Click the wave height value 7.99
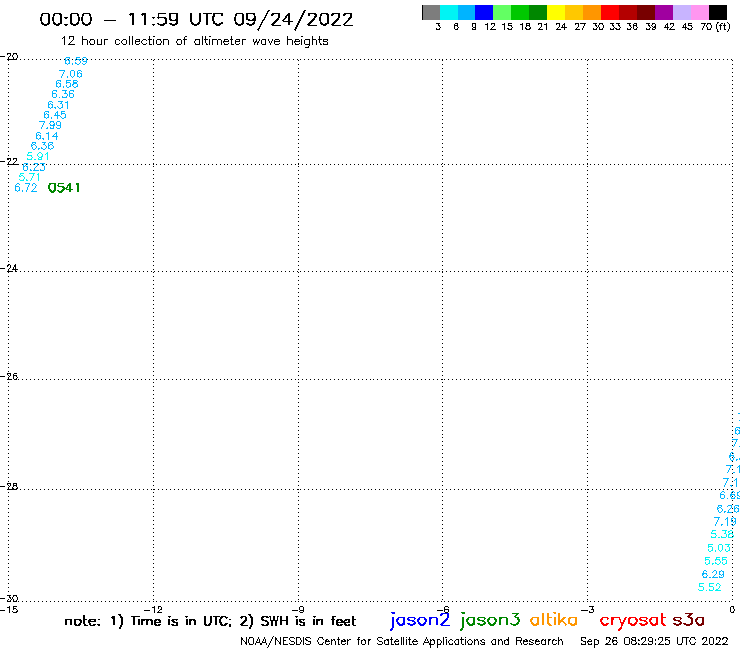 click(50, 125)
